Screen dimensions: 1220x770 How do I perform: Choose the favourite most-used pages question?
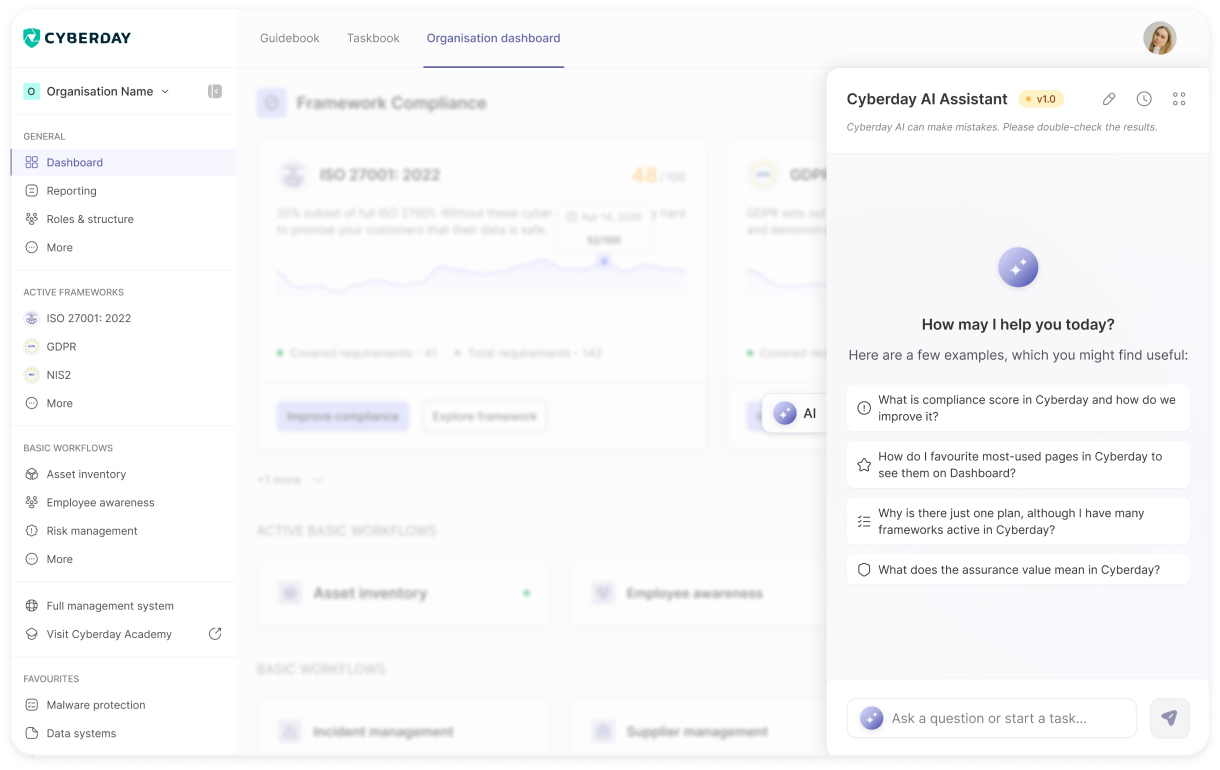click(1018, 465)
